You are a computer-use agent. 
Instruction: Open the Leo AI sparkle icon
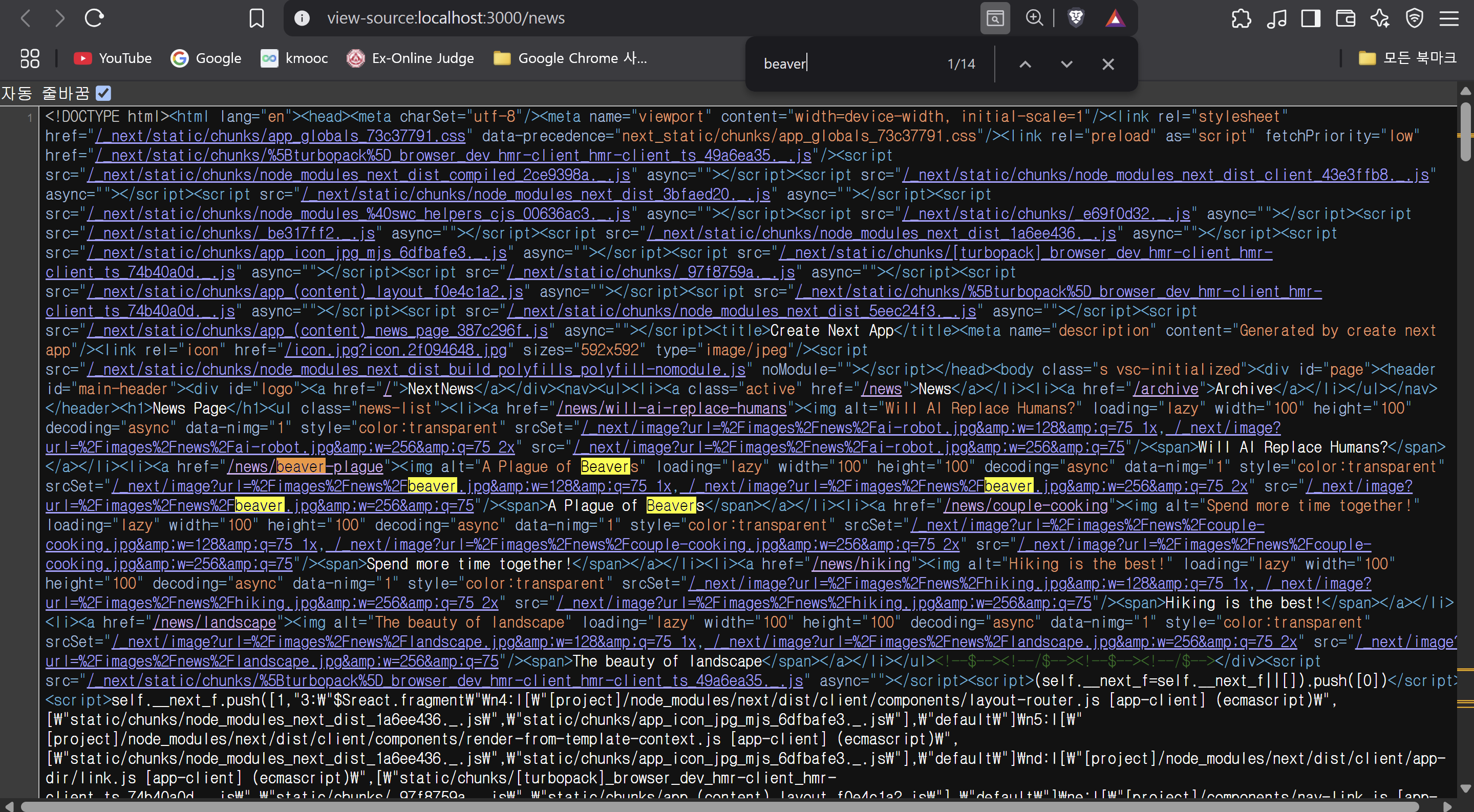click(1380, 18)
